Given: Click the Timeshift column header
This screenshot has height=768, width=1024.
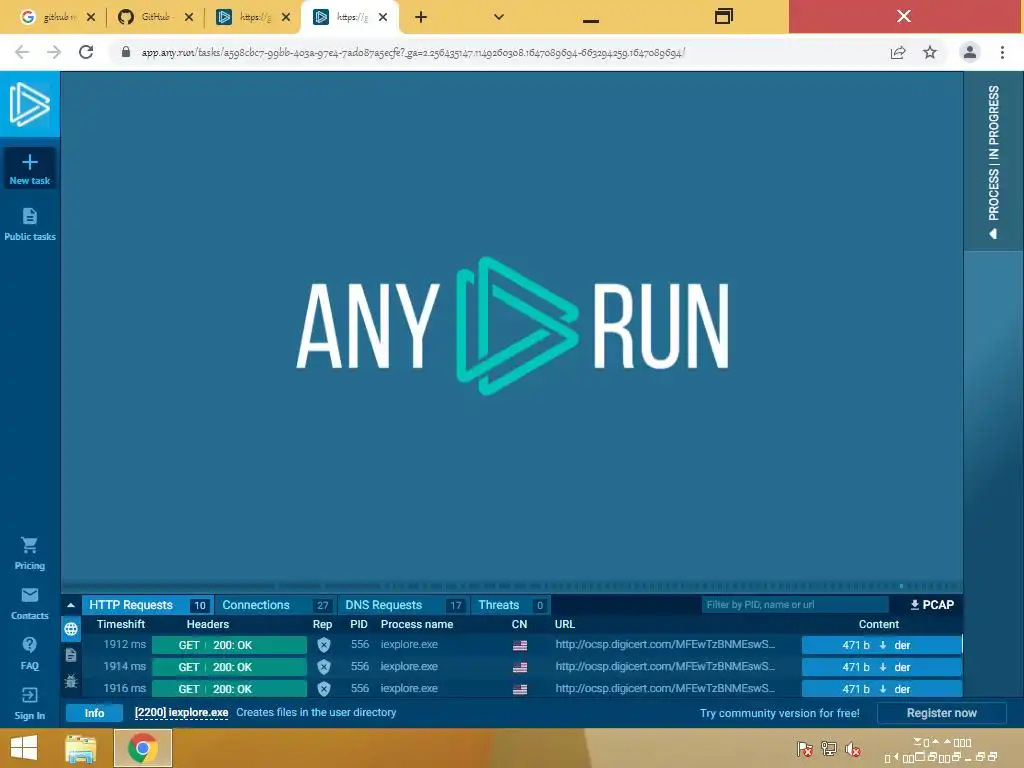Looking at the screenshot, I should [121, 624].
